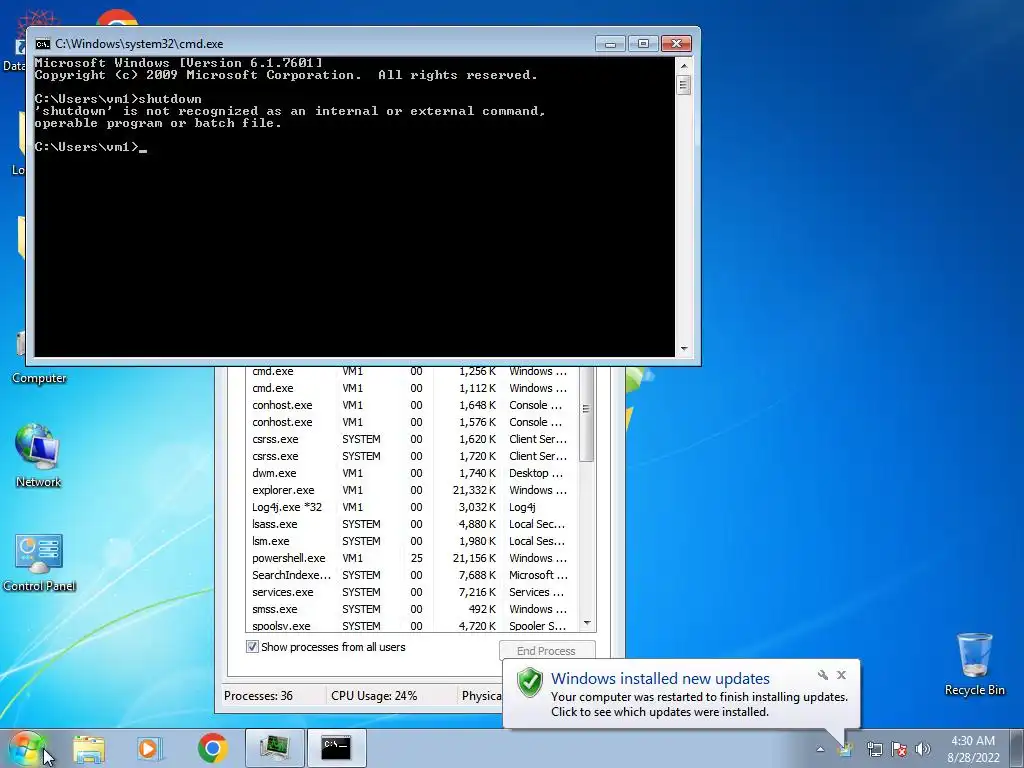
Task: Click Task Manager list scroll down arrow
Action: (x=586, y=624)
